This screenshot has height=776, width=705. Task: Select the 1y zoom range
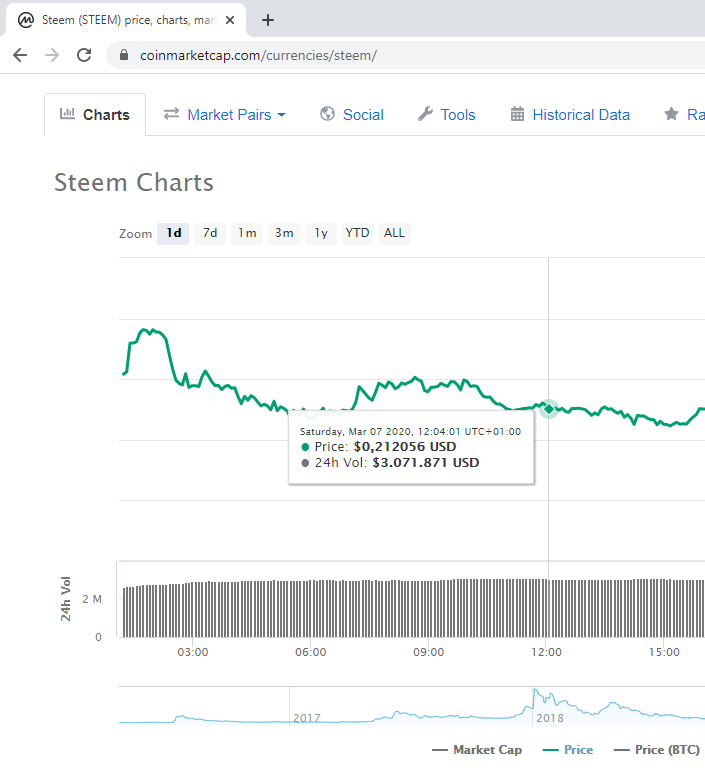pyautogui.click(x=321, y=233)
